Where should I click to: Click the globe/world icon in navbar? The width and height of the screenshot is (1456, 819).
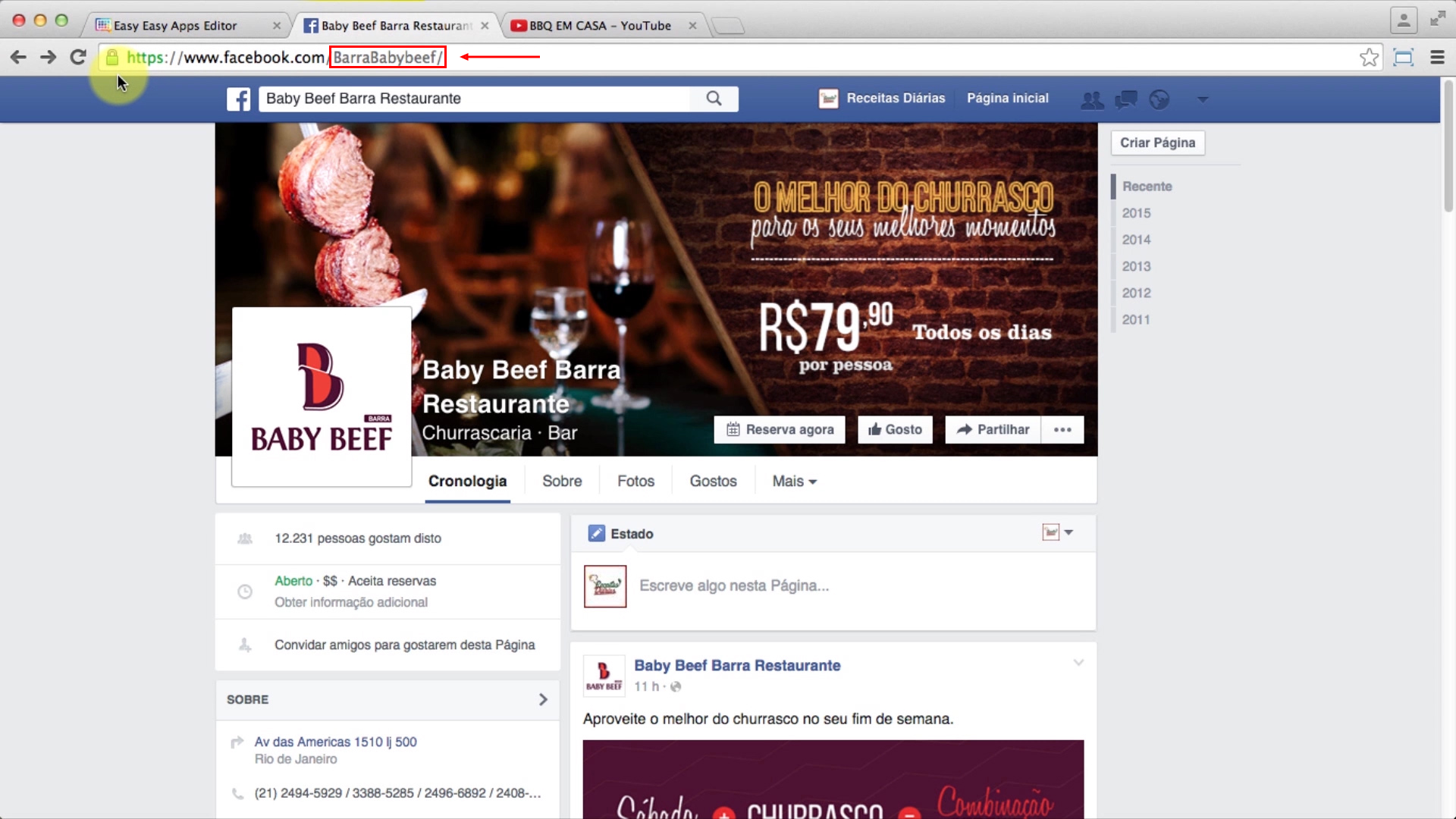pyautogui.click(x=1158, y=98)
